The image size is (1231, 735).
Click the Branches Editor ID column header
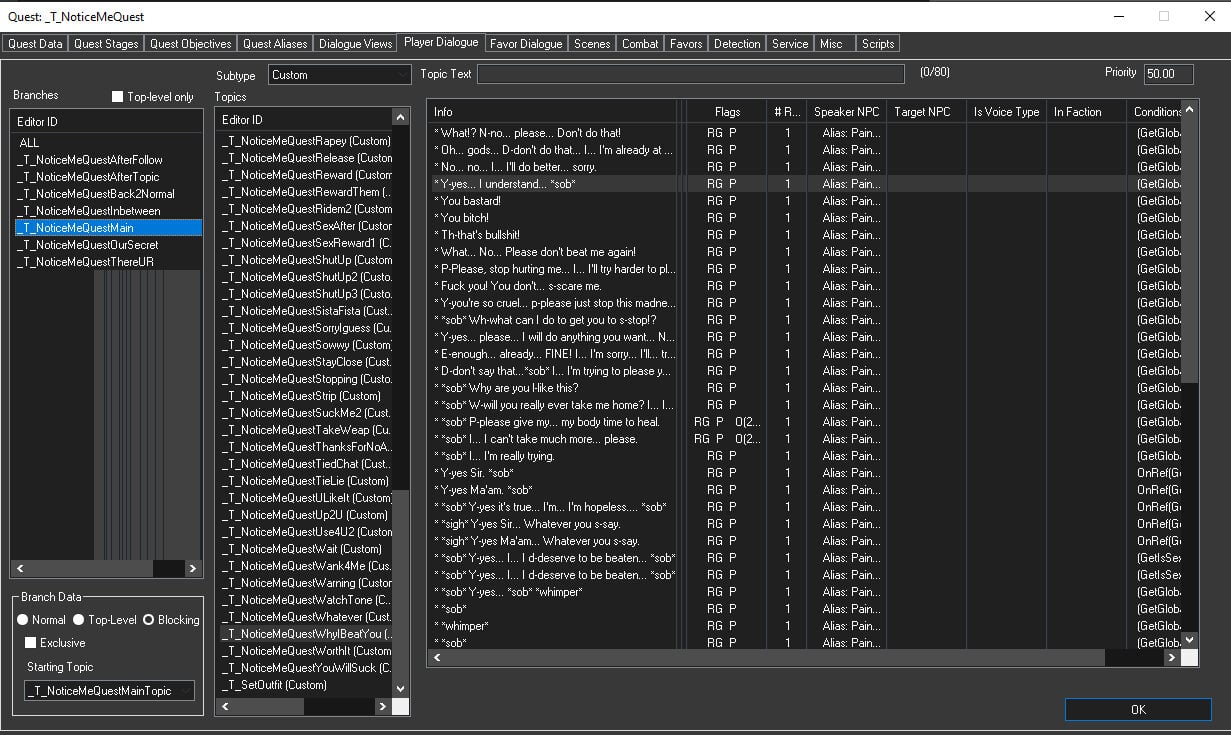107,121
